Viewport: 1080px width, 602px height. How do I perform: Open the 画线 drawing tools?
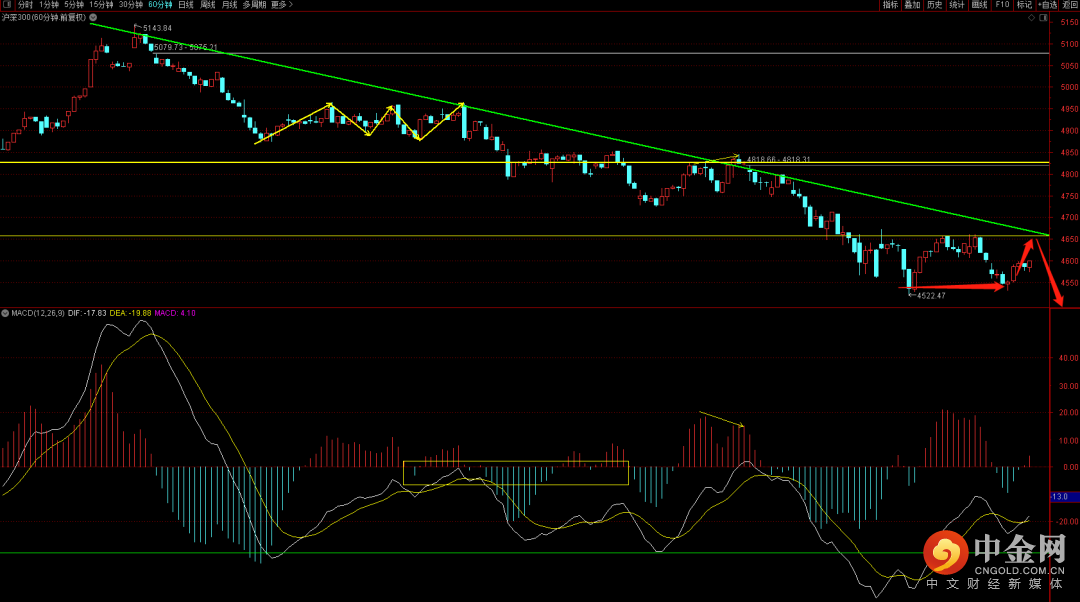(x=979, y=5)
